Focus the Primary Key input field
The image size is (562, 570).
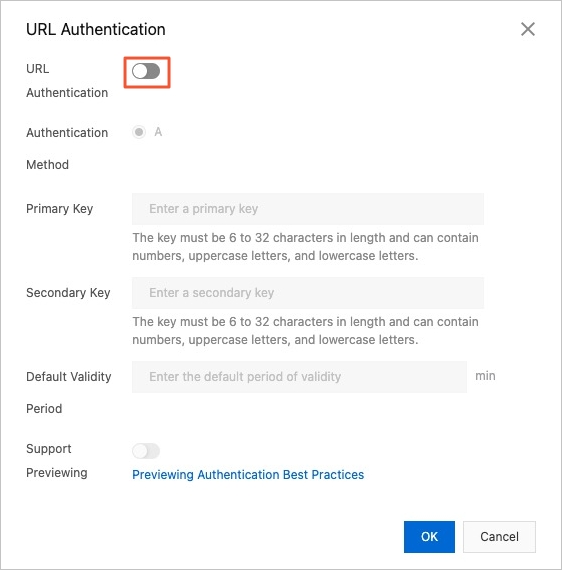point(308,209)
